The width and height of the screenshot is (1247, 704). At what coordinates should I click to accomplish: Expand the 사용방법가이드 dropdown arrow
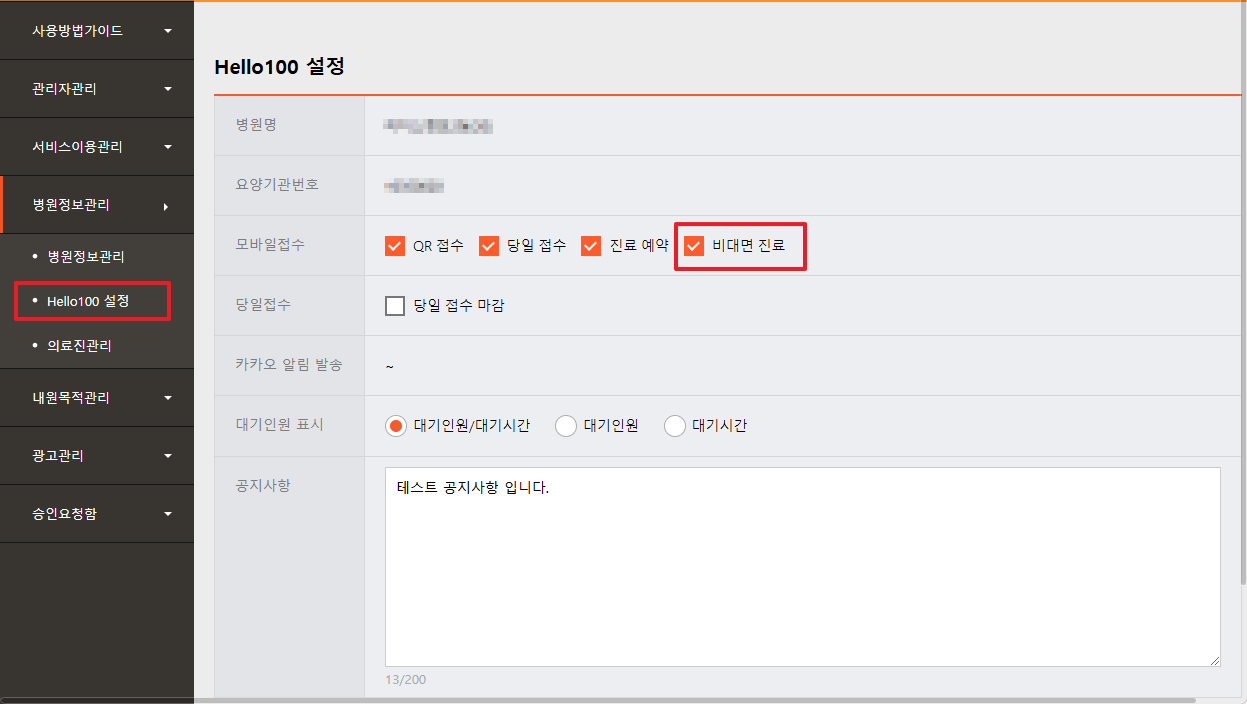click(168, 31)
